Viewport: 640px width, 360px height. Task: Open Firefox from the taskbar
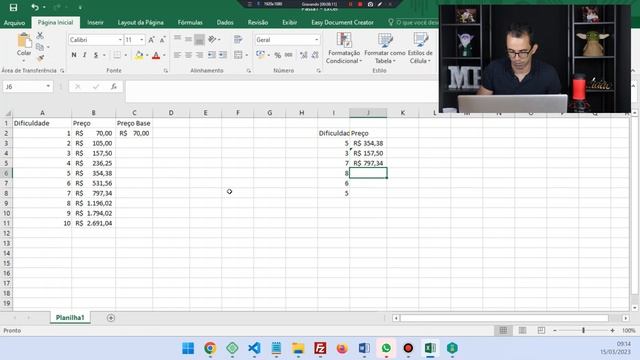(x=342, y=348)
